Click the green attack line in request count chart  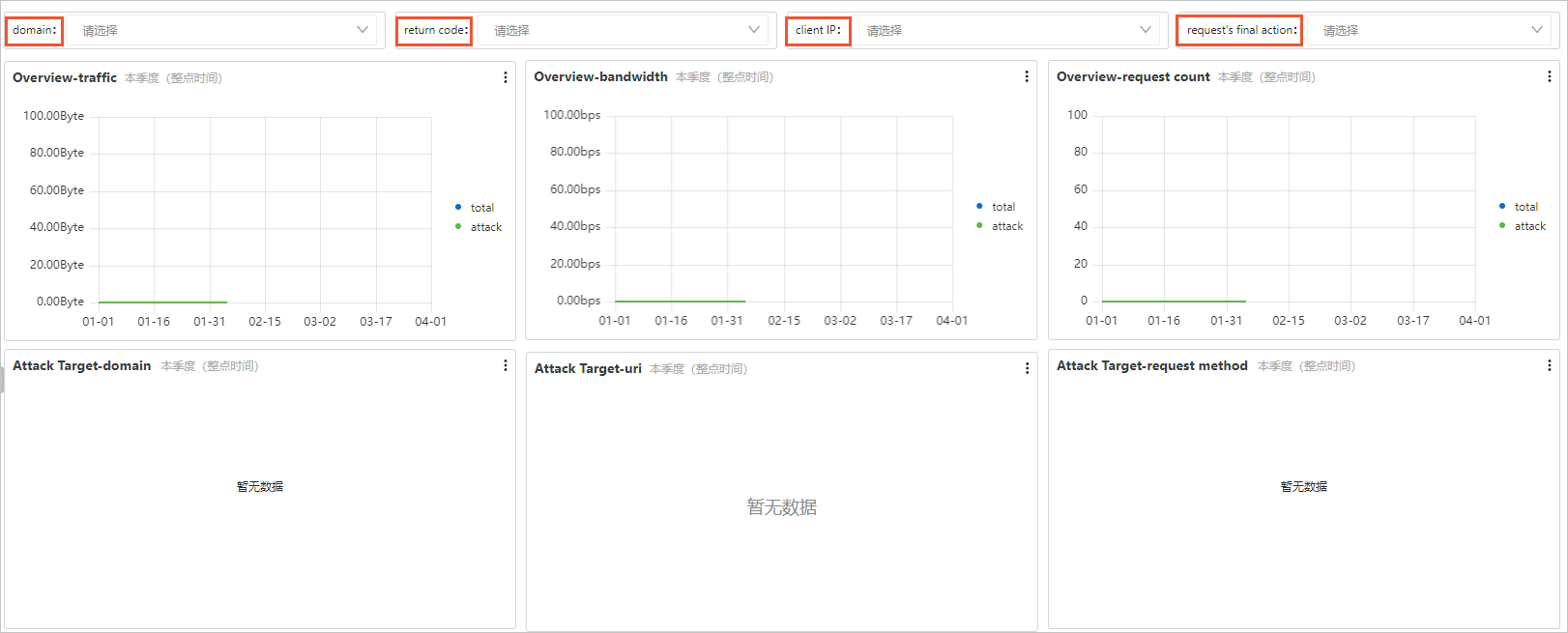[1174, 302]
